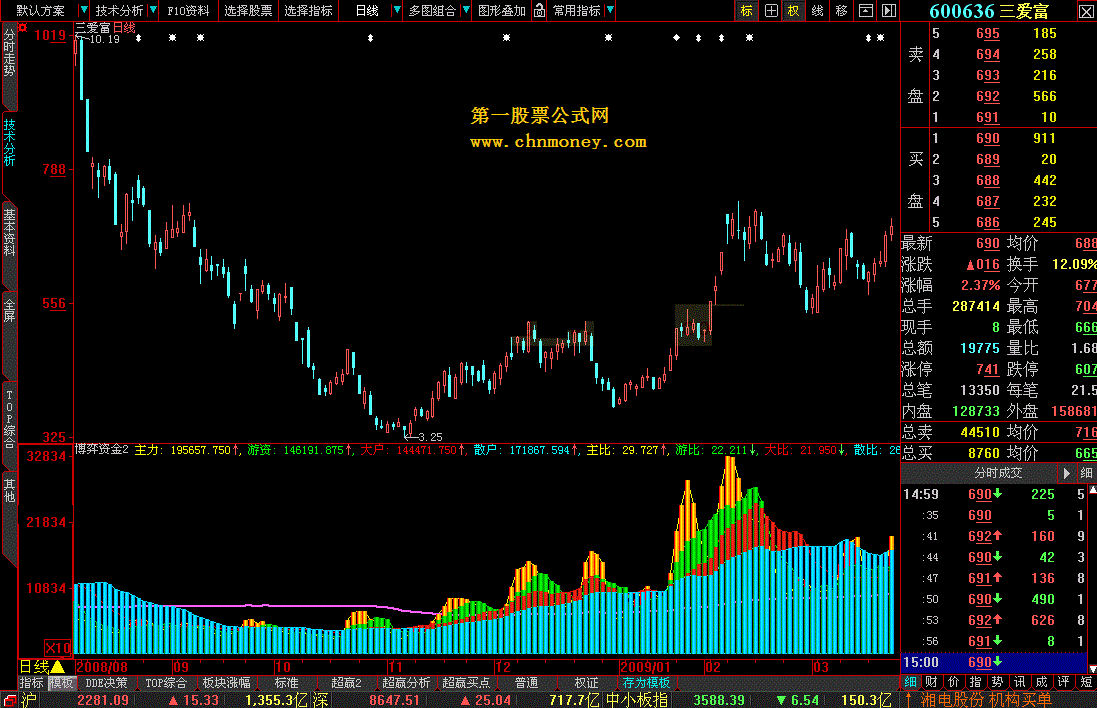1097x708 pixels.
Task: Select TOP综合 template tab at bottom
Action: [166, 683]
